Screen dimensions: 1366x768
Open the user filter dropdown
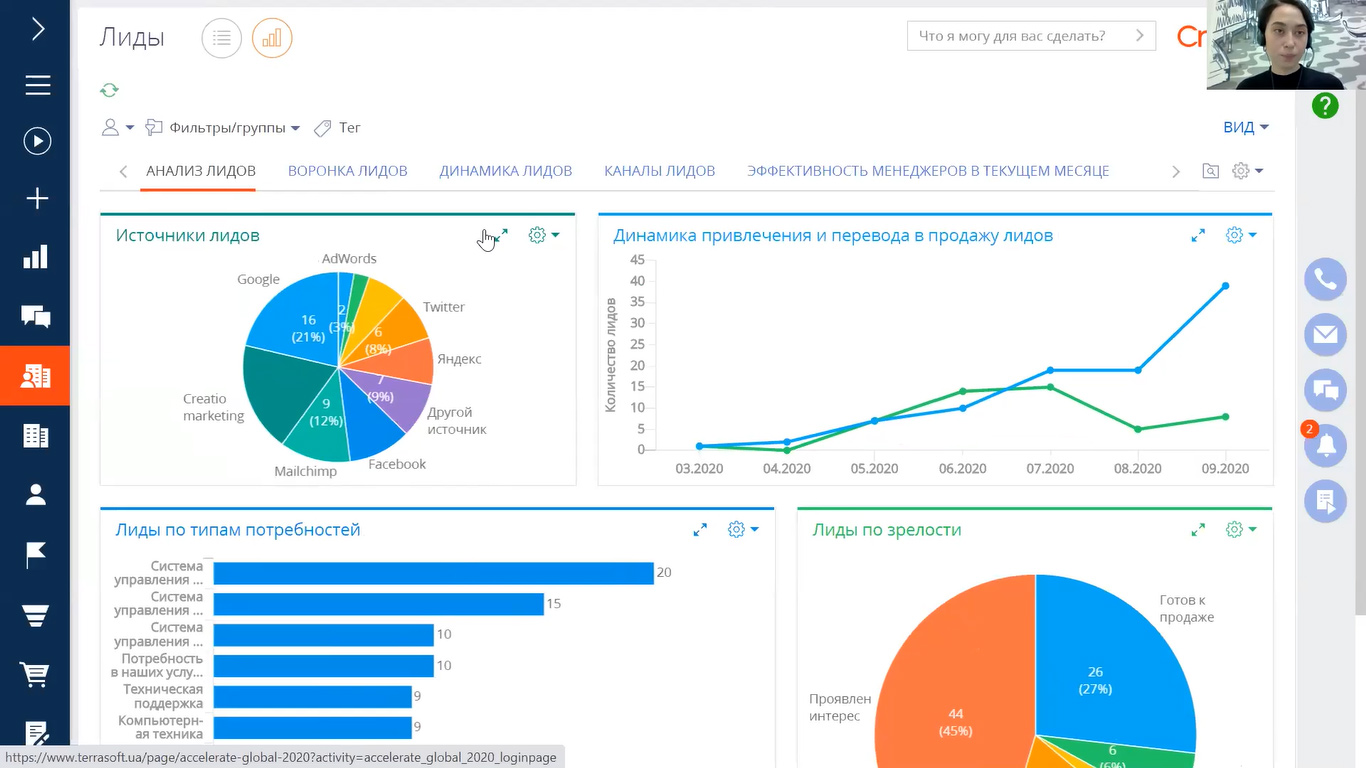118,127
